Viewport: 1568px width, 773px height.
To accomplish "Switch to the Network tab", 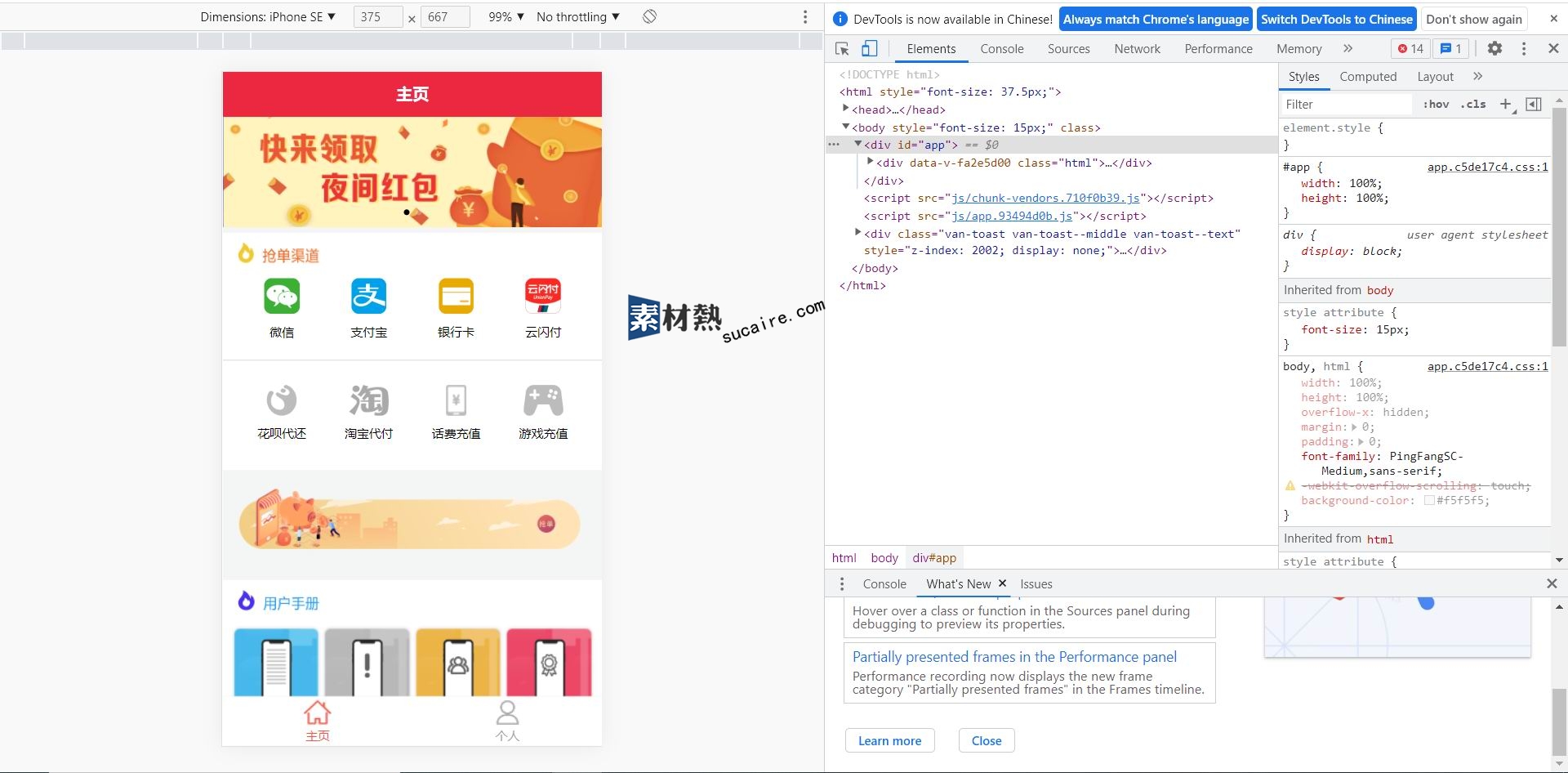I will click(x=1137, y=49).
